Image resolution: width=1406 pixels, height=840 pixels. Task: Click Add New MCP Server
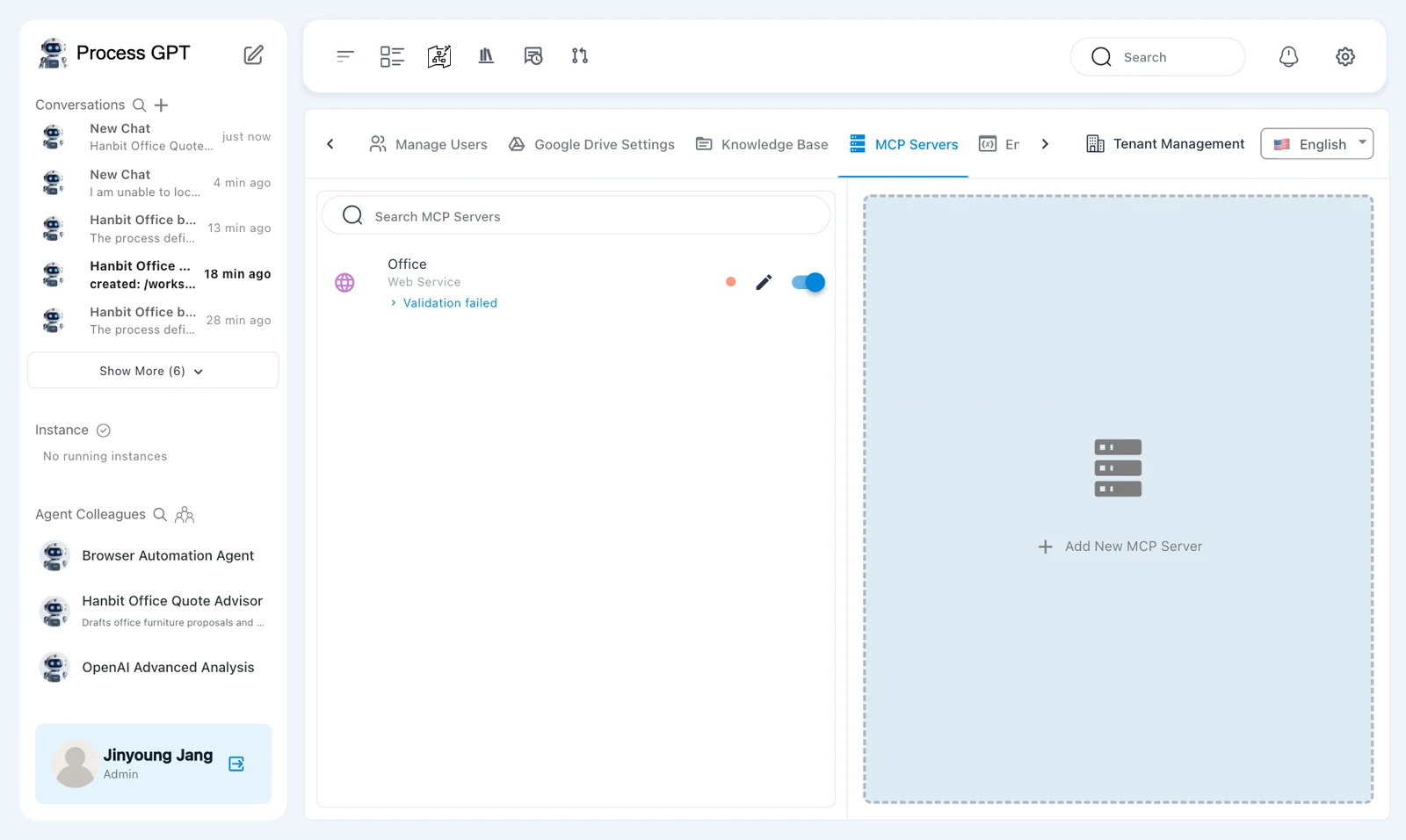pyautogui.click(x=1120, y=547)
